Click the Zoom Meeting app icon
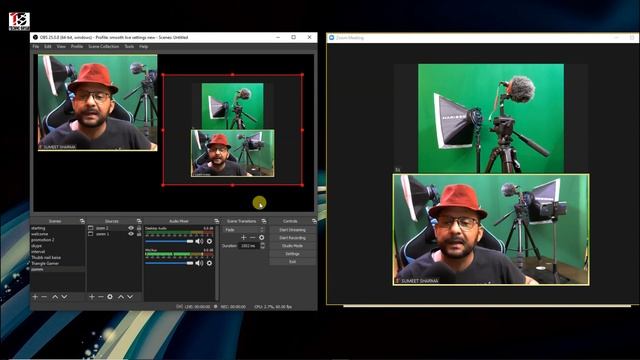This screenshot has height=360, width=640. 332,38
